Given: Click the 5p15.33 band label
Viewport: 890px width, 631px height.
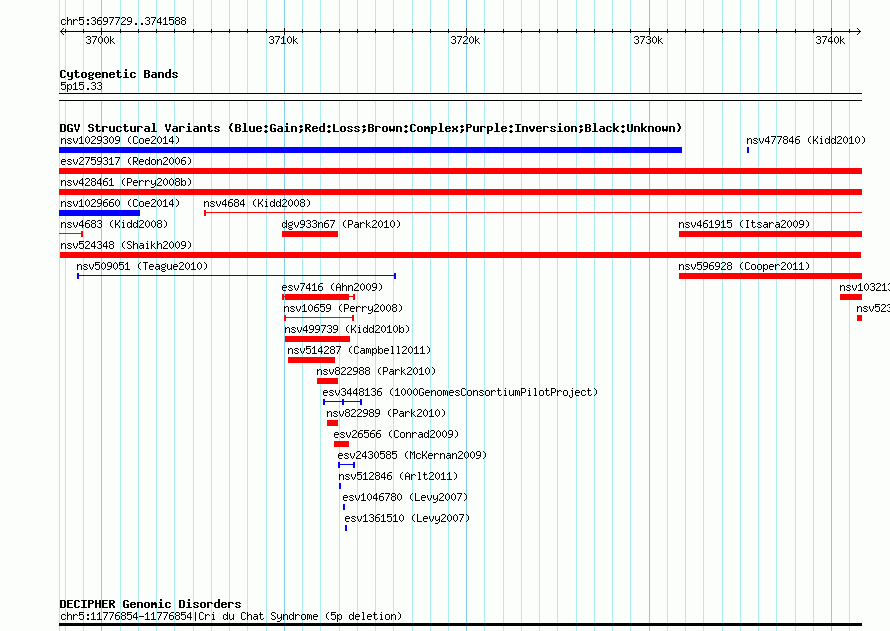Looking at the screenshot, I should [81, 86].
